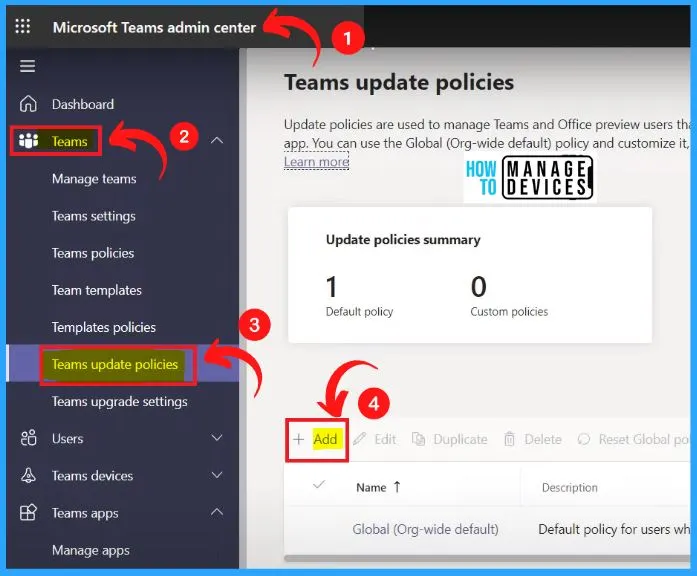Viewport: 697px width, 576px height.
Task: Click the Teams update policies page heading
Action: [x=399, y=83]
